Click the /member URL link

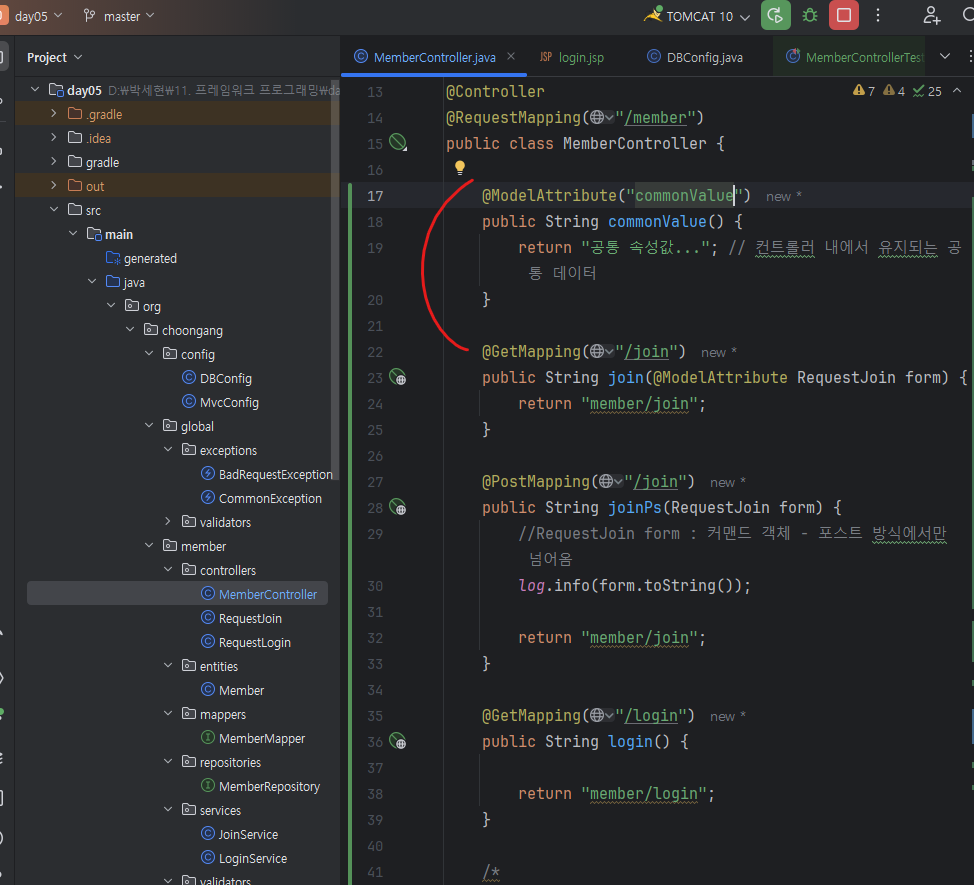655,118
